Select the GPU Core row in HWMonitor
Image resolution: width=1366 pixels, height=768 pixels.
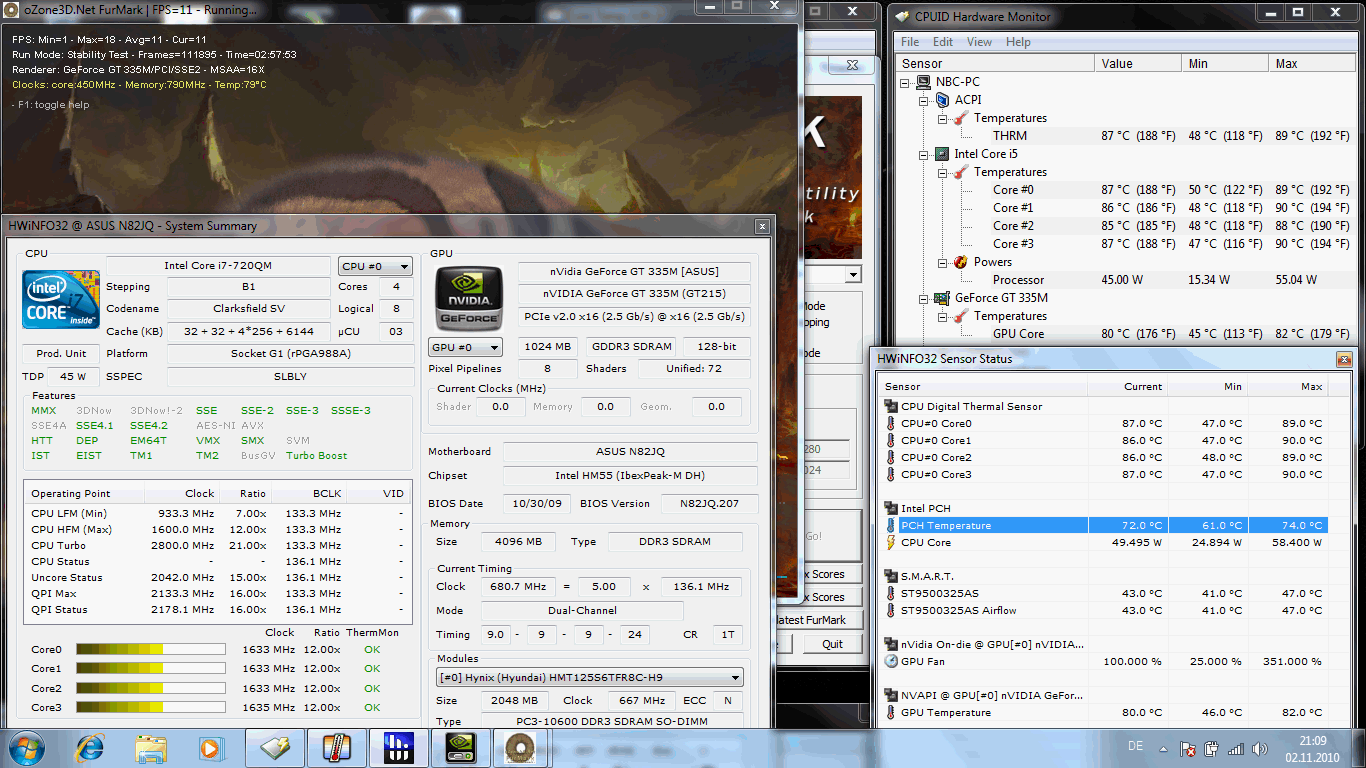pyautogui.click(x=1124, y=334)
